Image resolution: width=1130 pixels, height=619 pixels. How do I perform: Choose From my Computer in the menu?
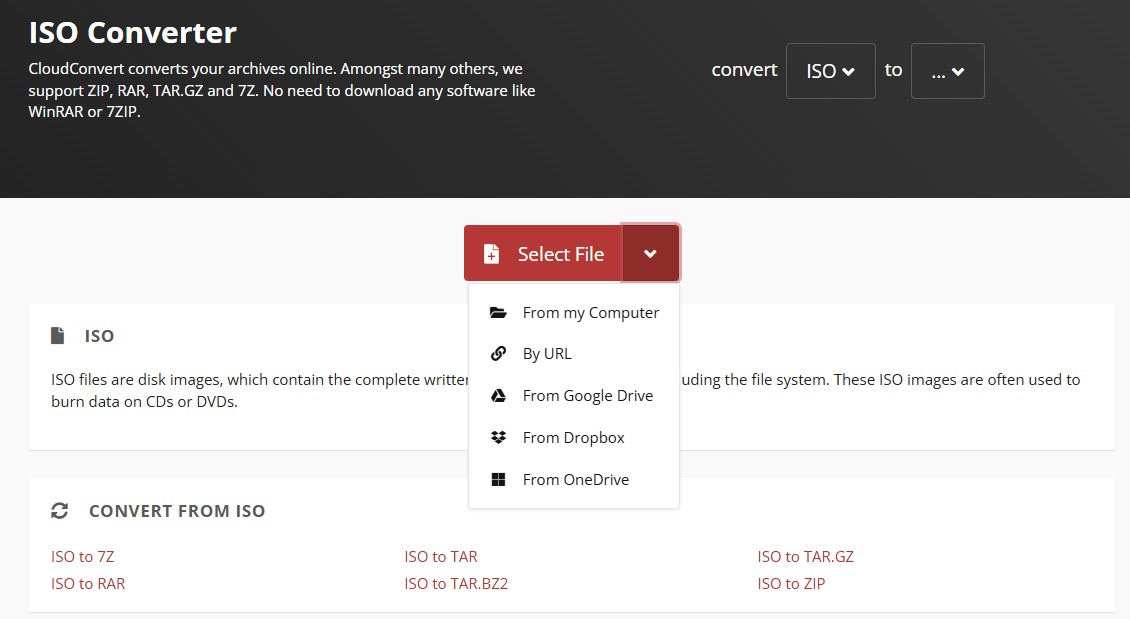click(x=590, y=312)
